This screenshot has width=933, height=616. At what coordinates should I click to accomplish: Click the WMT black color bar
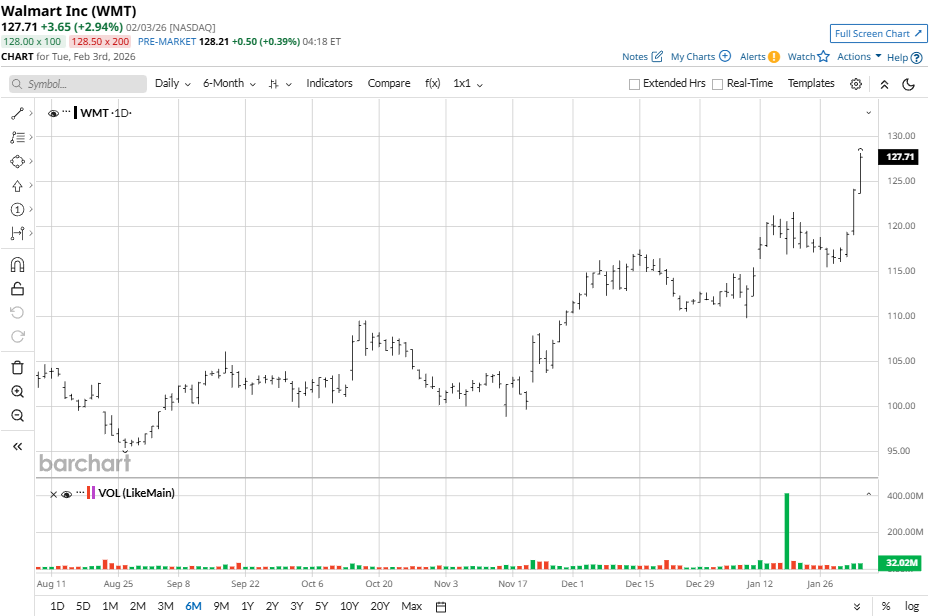(x=76, y=112)
